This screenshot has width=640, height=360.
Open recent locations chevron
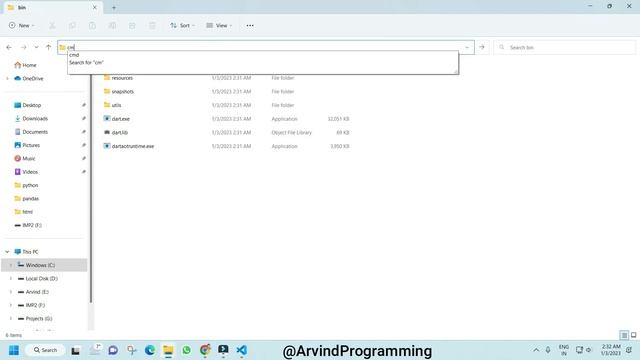(36, 47)
